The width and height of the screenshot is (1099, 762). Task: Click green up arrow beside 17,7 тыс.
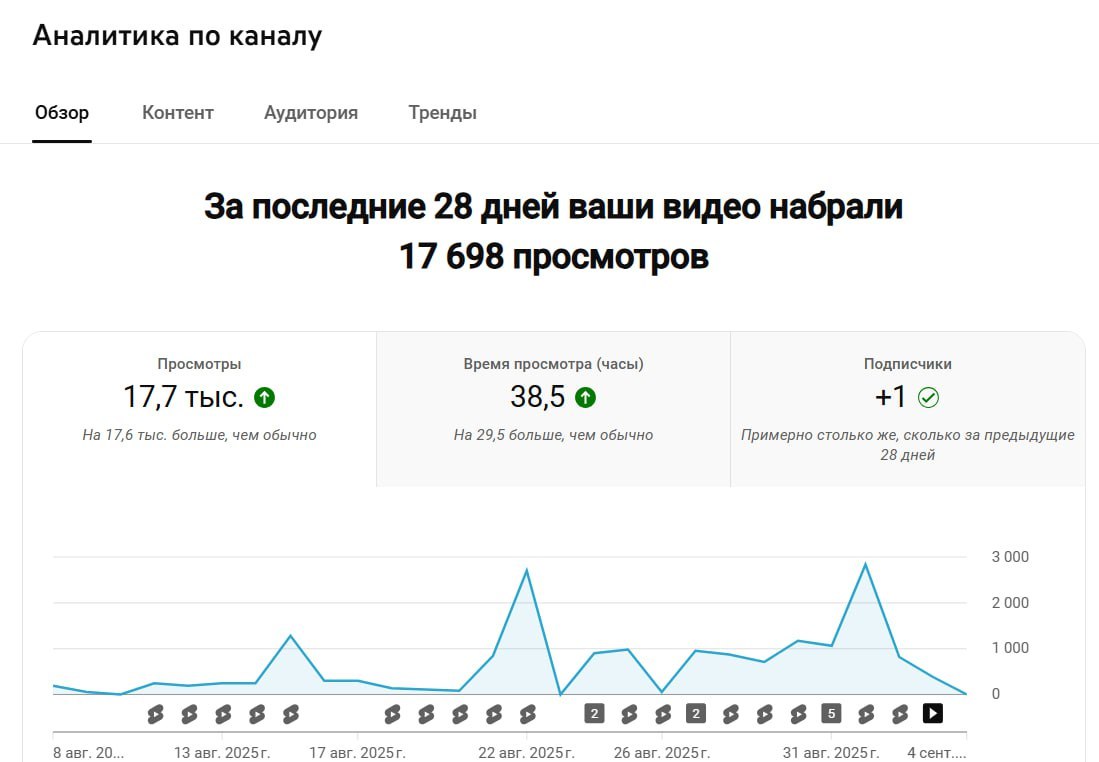[x=264, y=398]
